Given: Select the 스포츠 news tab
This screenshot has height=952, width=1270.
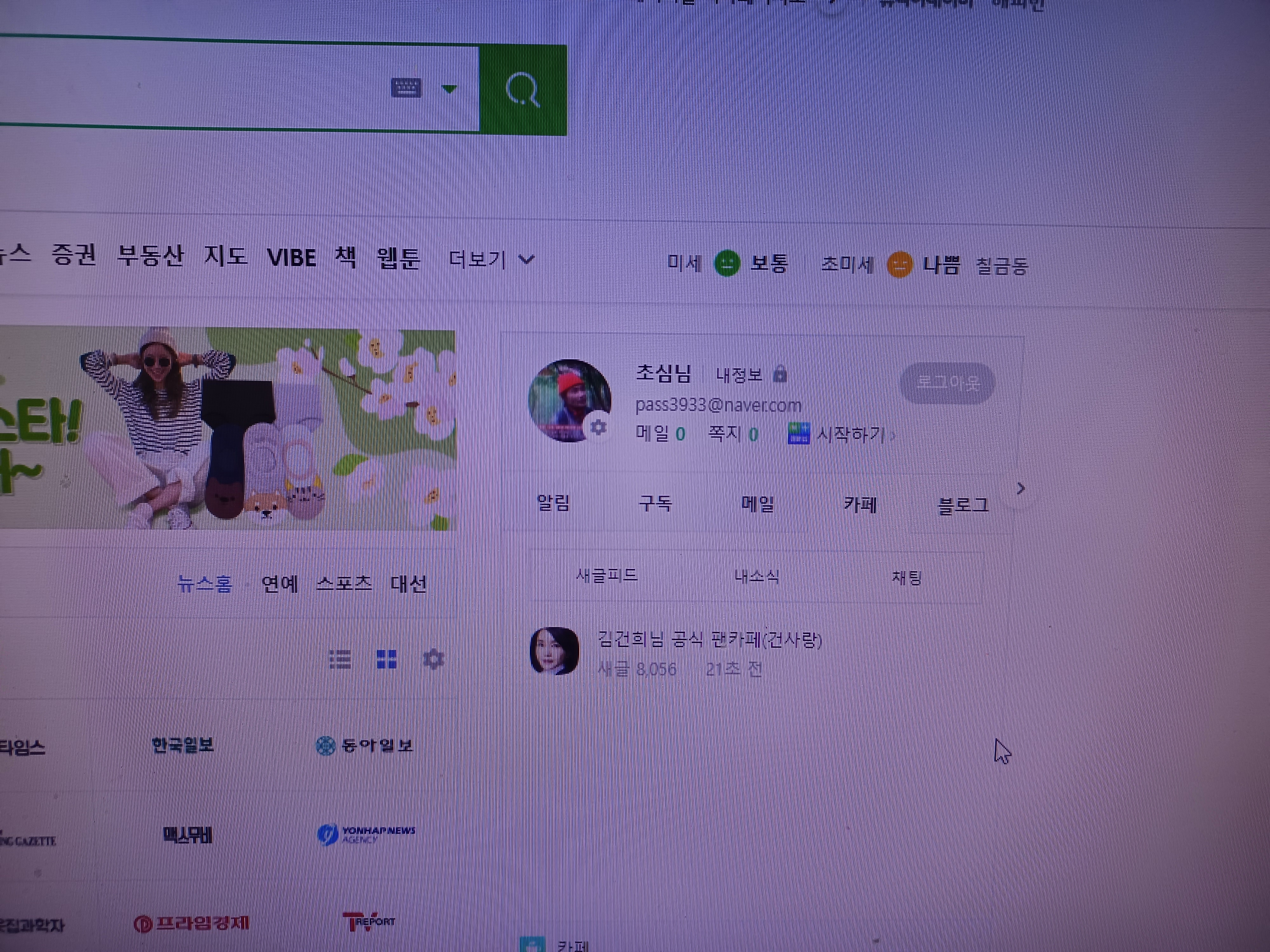Looking at the screenshot, I should pos(344,584).
